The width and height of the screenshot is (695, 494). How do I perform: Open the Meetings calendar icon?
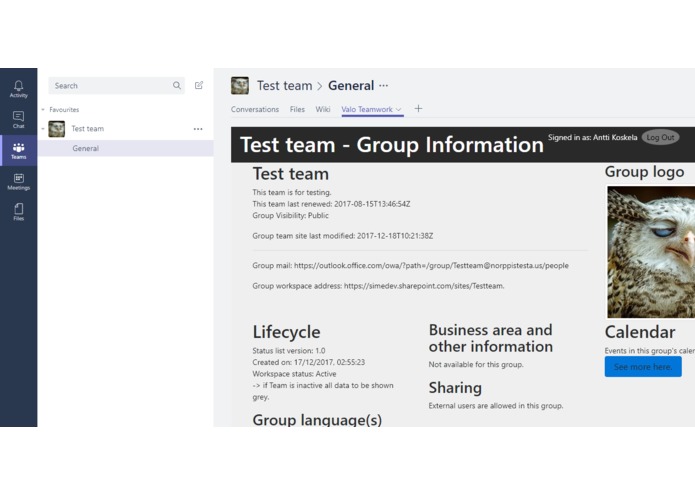pos(19,182)
